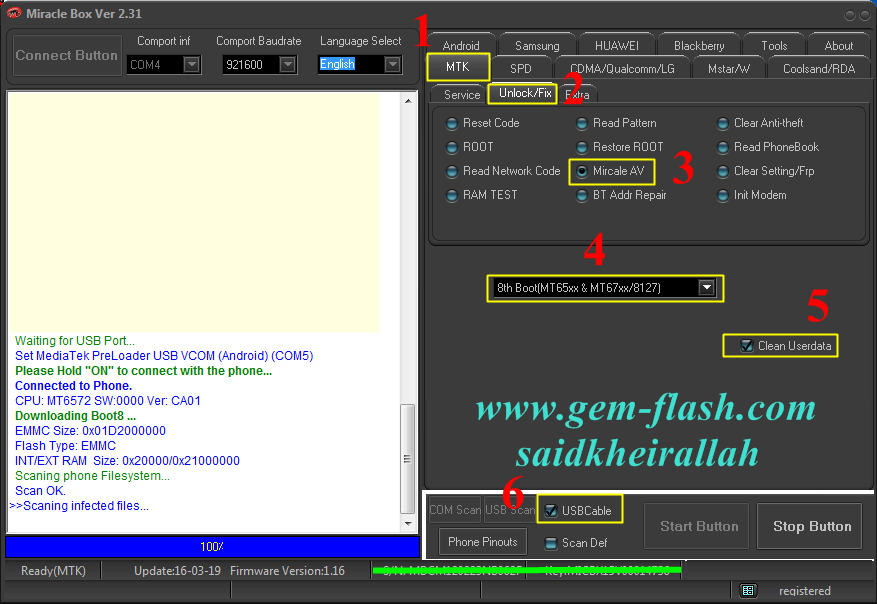This screenshot has height=604, width=877.
Task: Click the 'Ready(MTK)' status text
Action: click(x=53, y=571)
